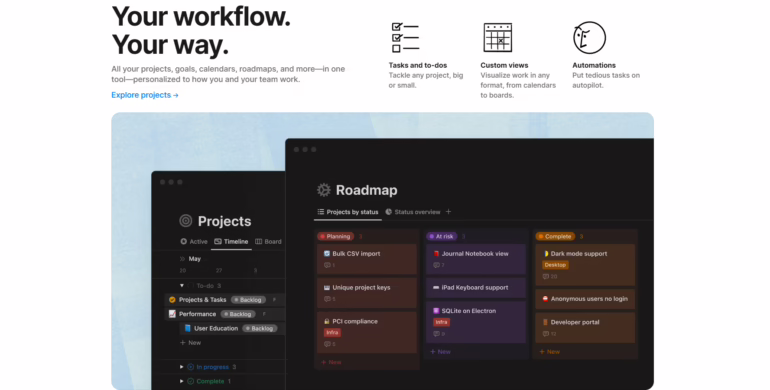Expand the Complete group in Projects

click(182, 381)
